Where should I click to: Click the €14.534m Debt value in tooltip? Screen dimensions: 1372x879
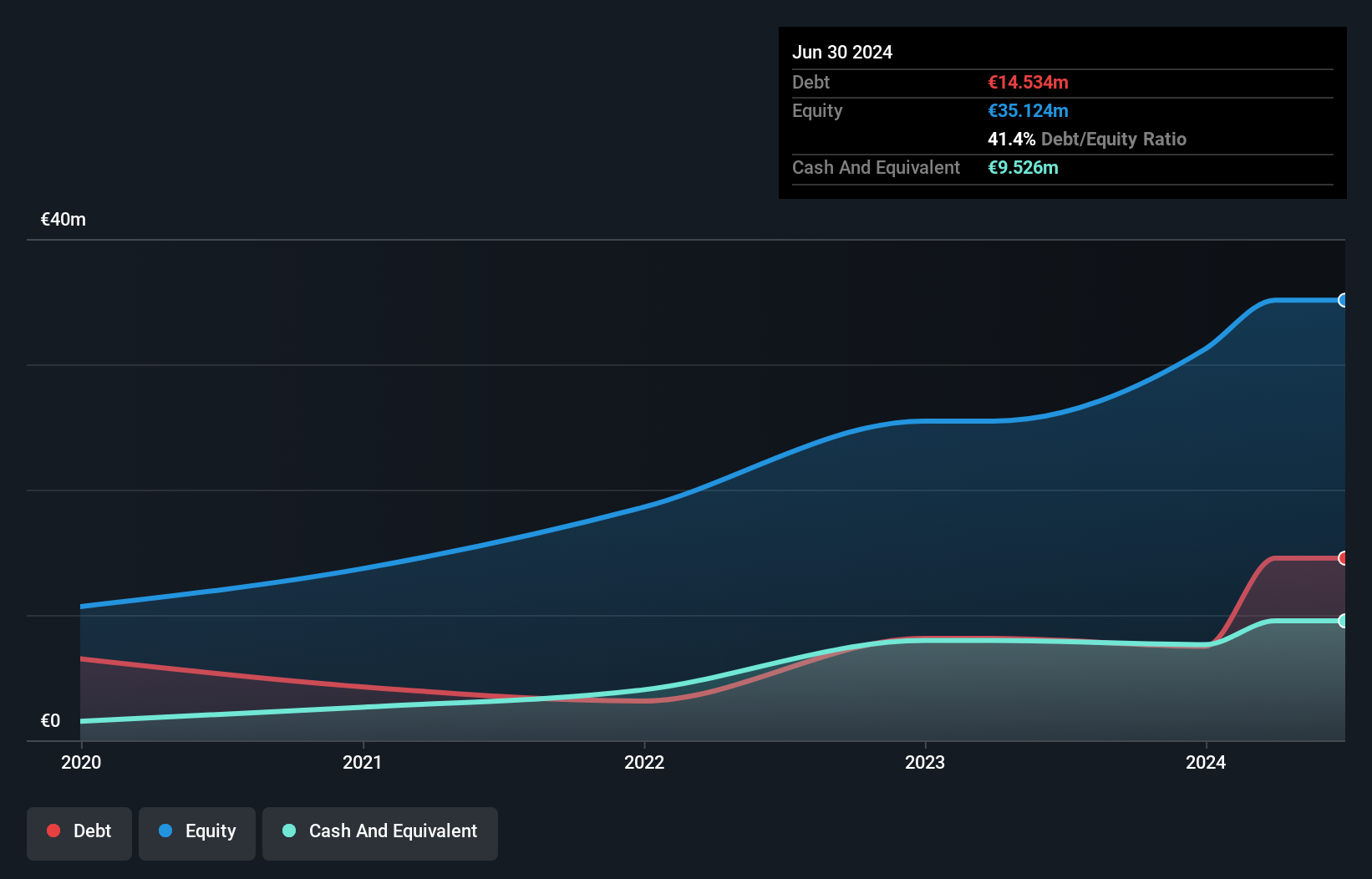pyautogui.click(x=1028, y=83)
